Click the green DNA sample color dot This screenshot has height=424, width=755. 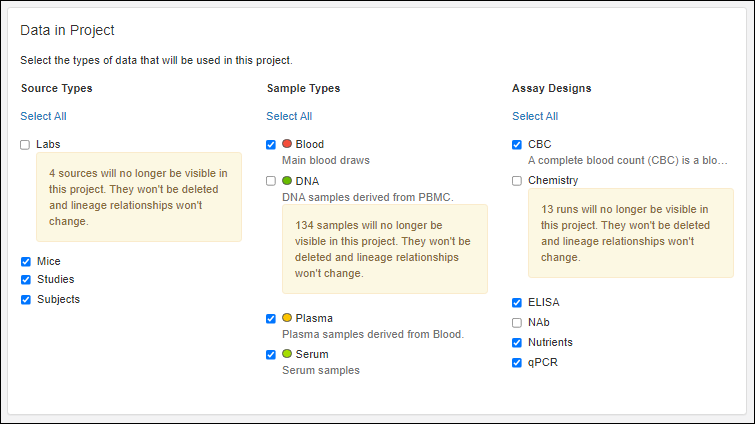(x=287, y=181)
